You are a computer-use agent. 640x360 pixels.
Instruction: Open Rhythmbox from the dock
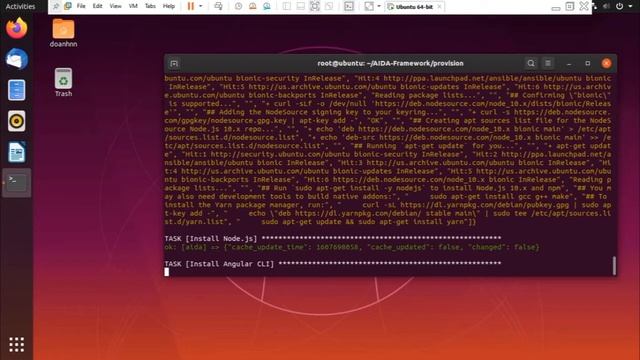point(17,121)
